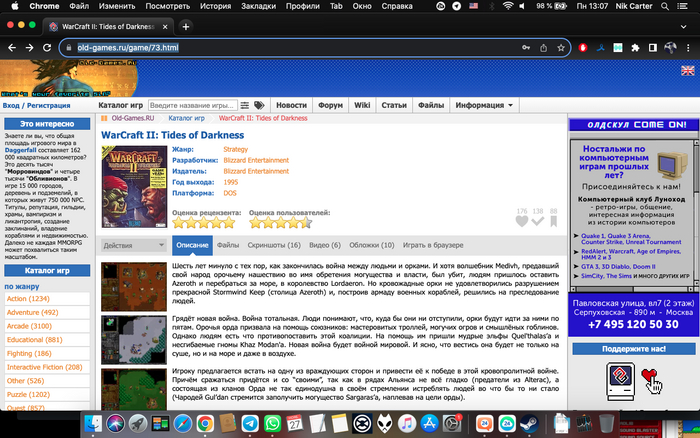Switch to the Скриншоты (16) tab
Image resolution: width=700 pixels, height=438 pixels.
point(274,245)
